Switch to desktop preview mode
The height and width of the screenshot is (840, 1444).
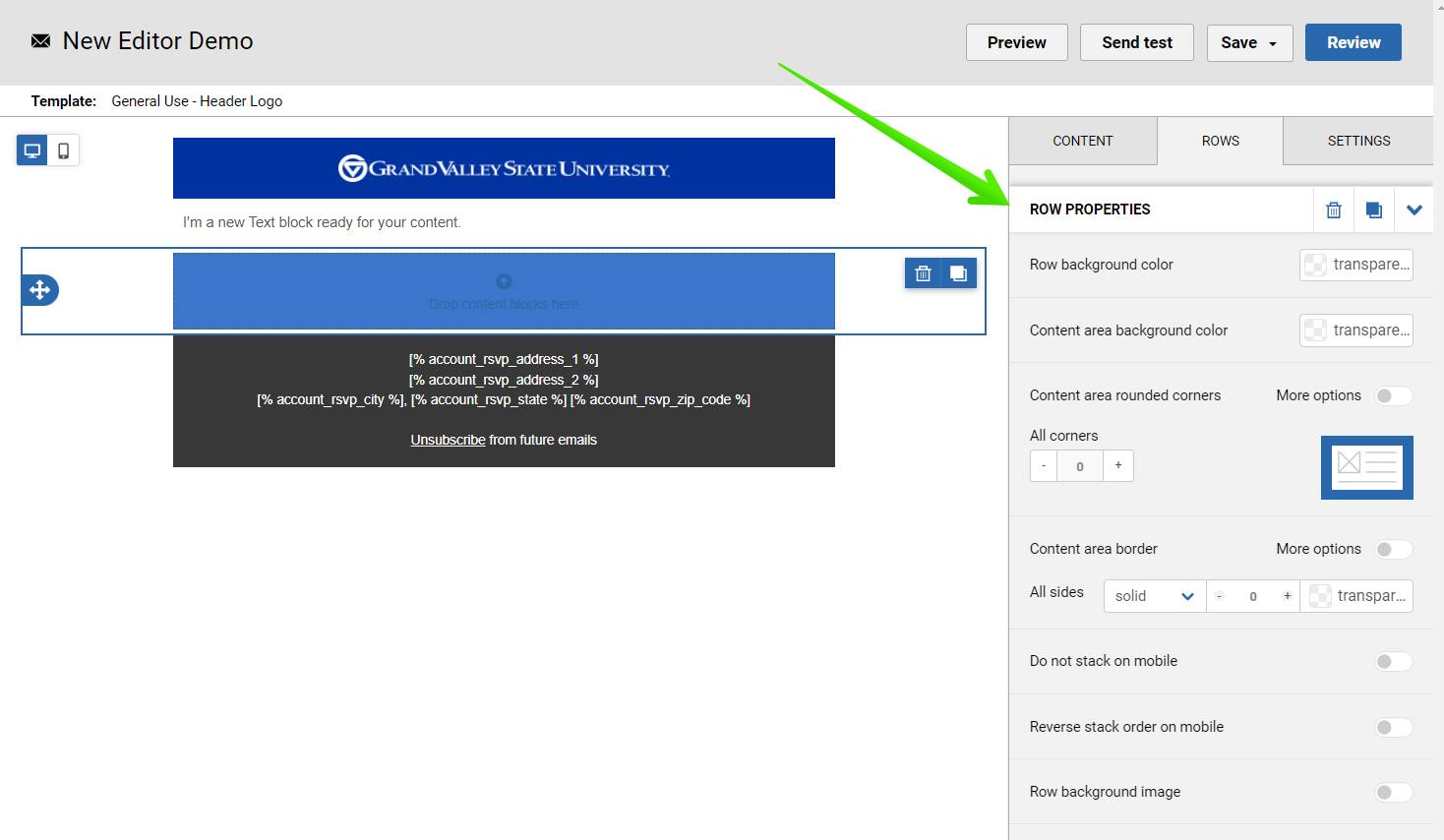(32, 150)
